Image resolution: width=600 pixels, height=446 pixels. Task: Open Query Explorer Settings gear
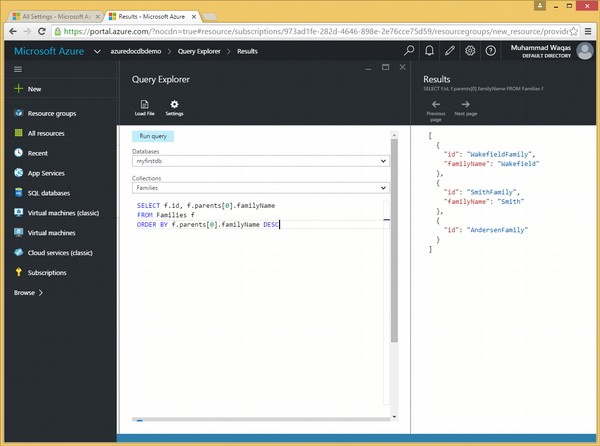(x=174, y=105)
